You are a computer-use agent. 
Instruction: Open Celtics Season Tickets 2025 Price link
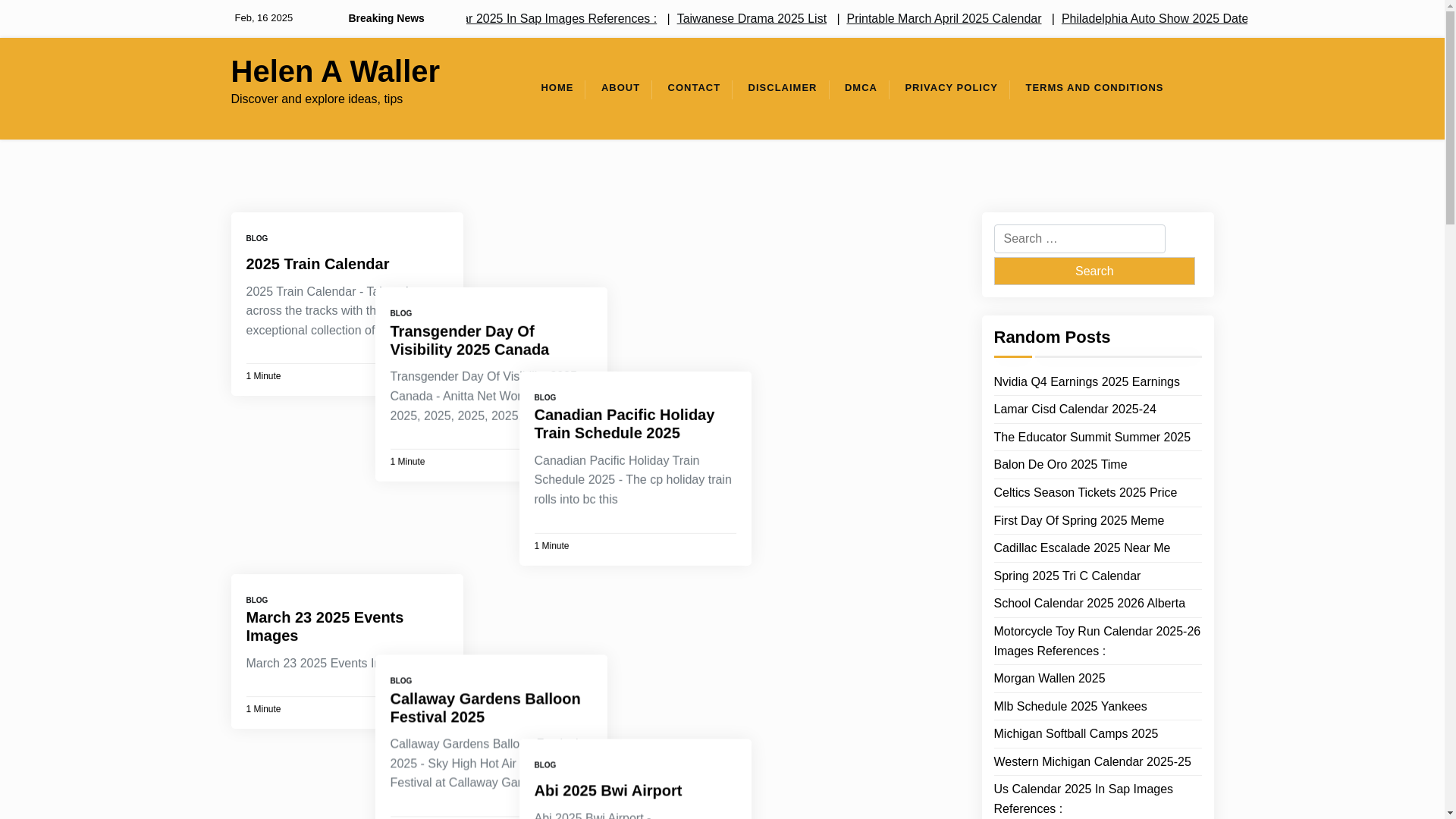pos(1084,493)
